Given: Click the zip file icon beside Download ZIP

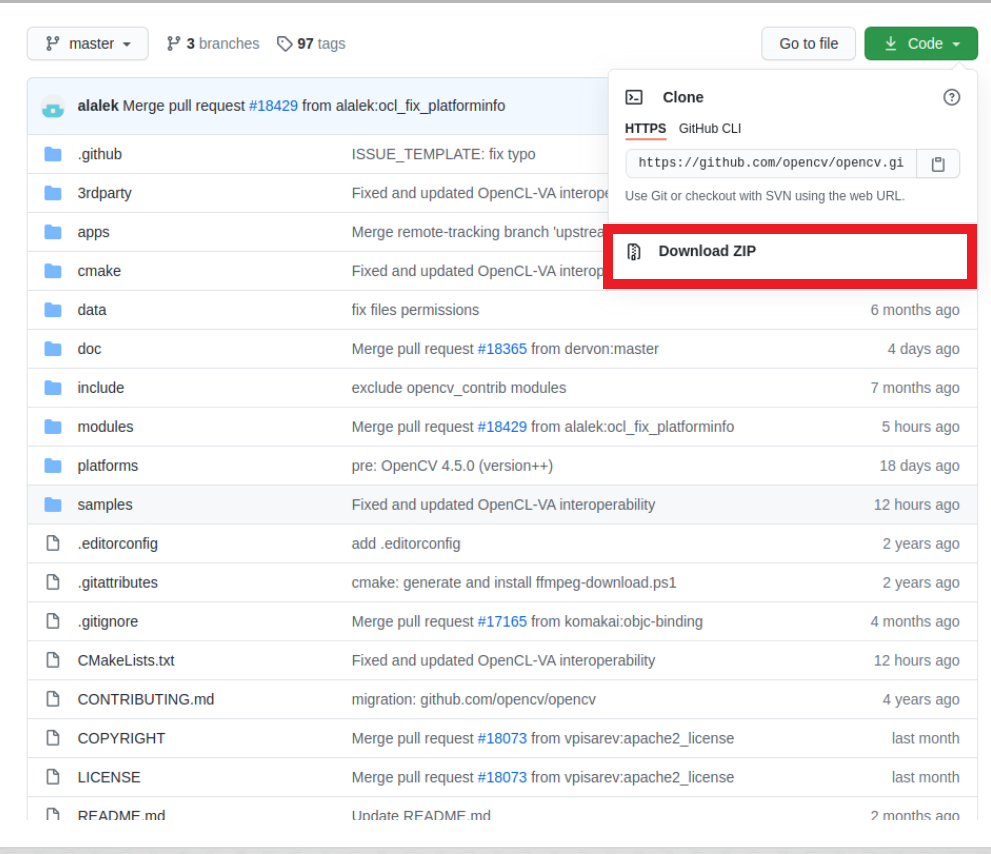Looking at the screenshot, I should click(633, 252).
